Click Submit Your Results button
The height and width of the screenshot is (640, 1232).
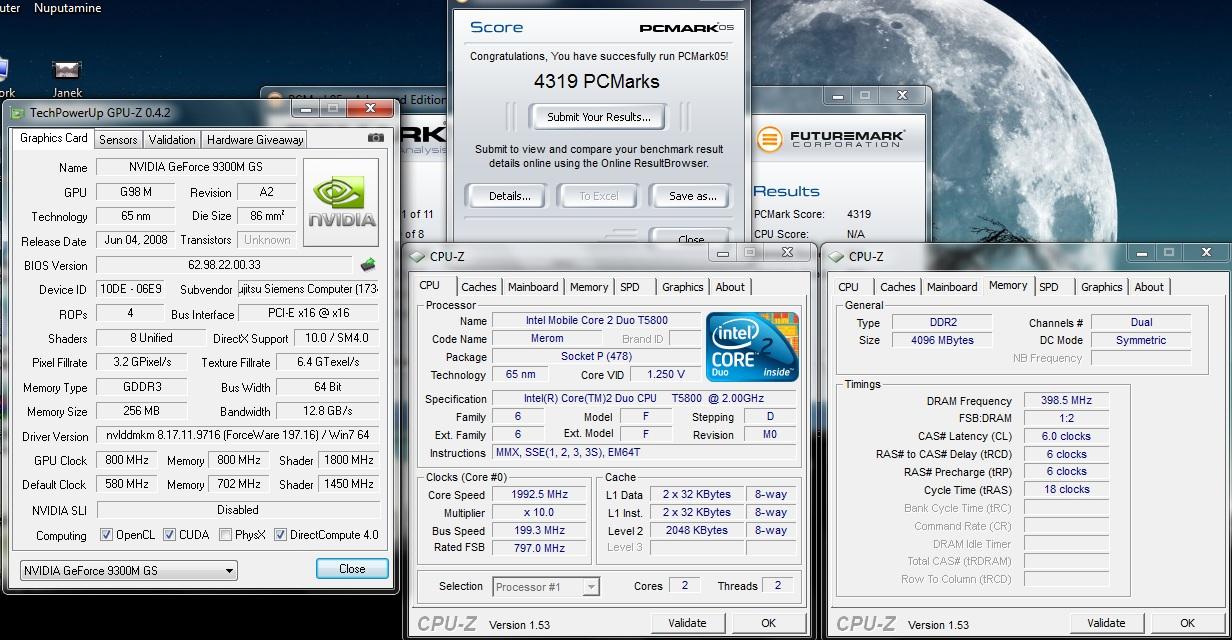599,117
